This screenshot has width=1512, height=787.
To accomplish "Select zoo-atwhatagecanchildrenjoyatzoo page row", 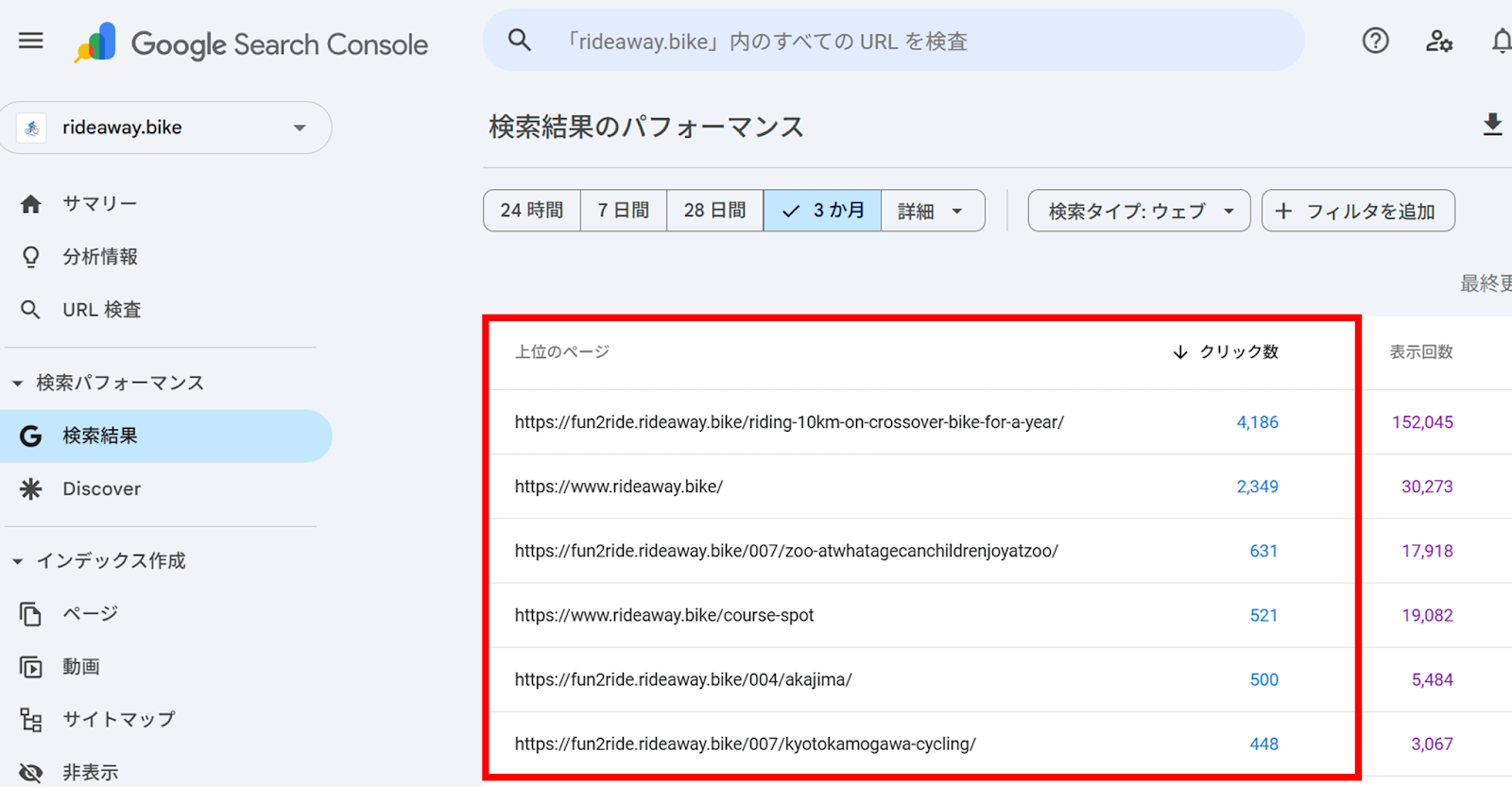I will 997,551.
